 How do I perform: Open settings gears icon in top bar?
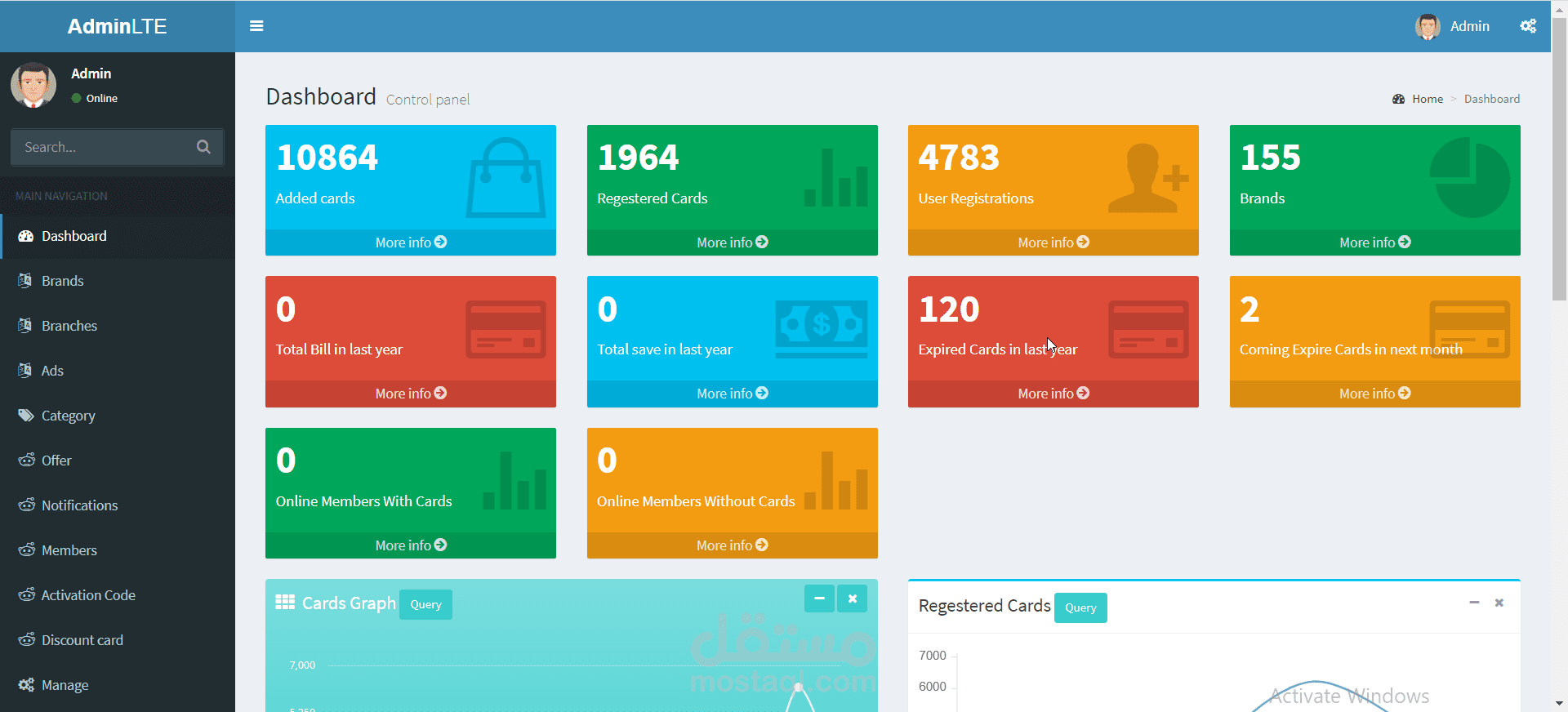[1528, 26]
